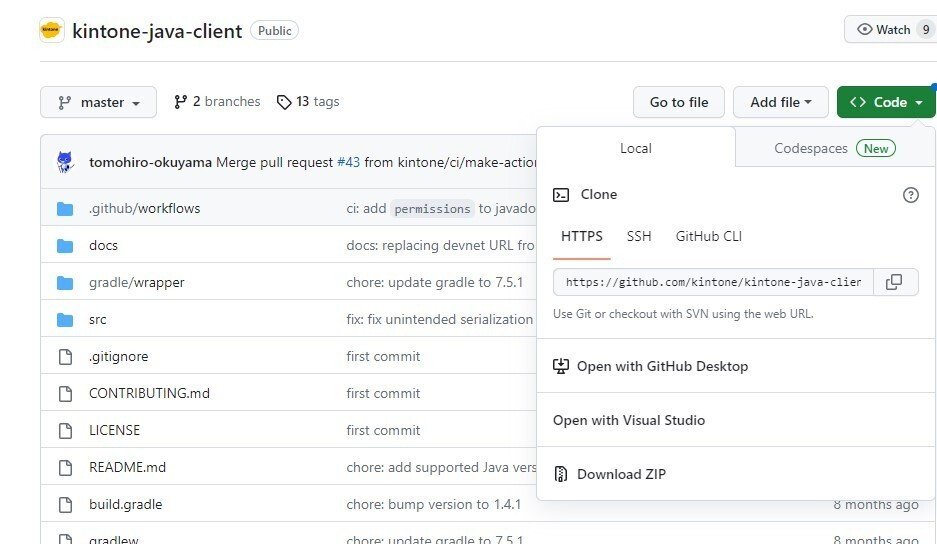Open the master branch dropdown

point(98,102)
